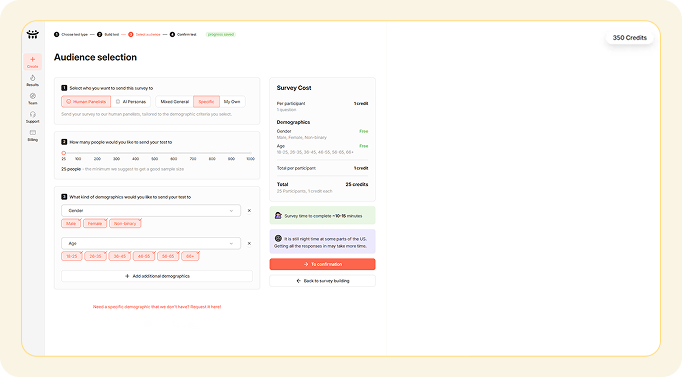Toggle the Male gender chip

71,224
